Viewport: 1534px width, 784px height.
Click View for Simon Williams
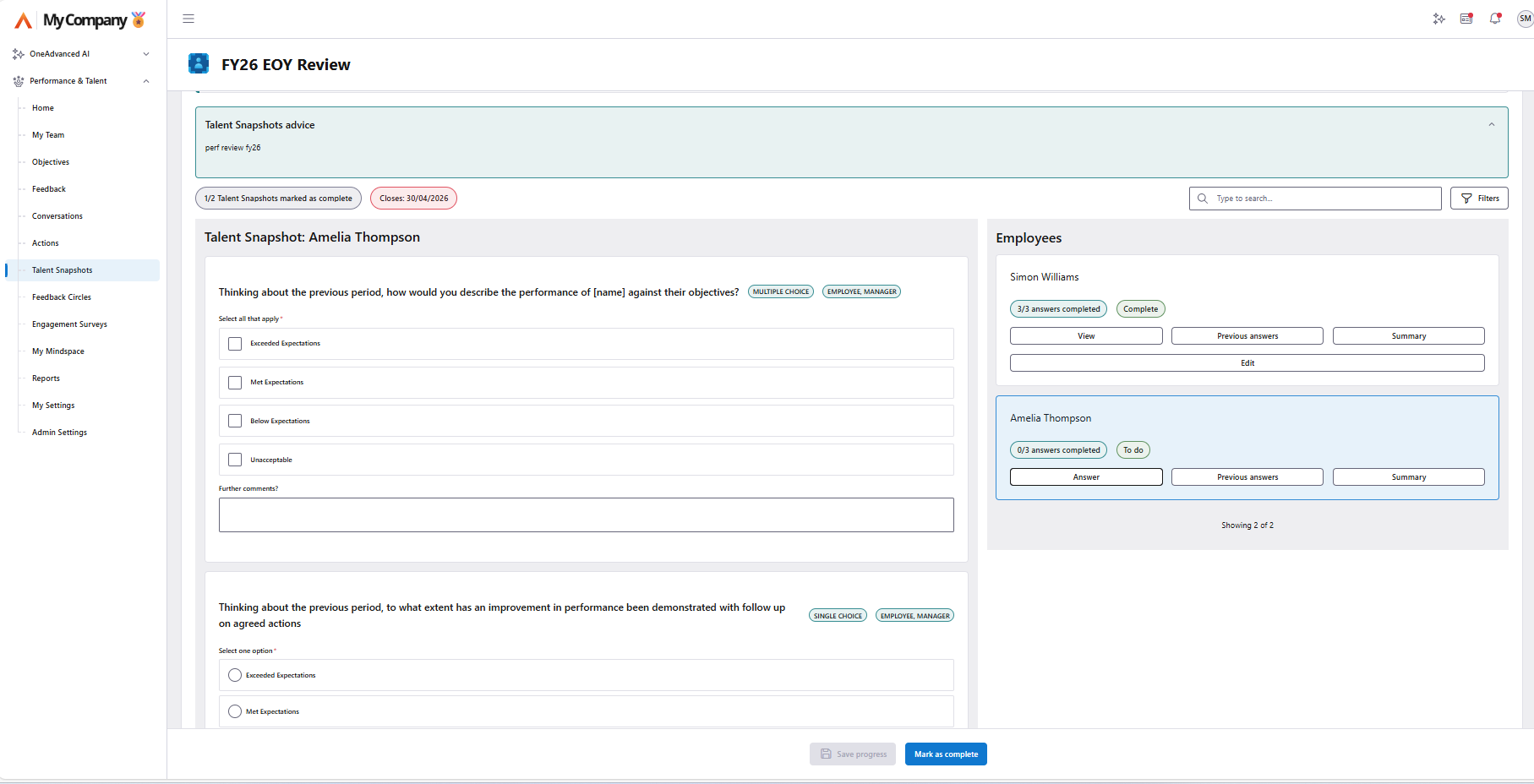point(1086,336)
